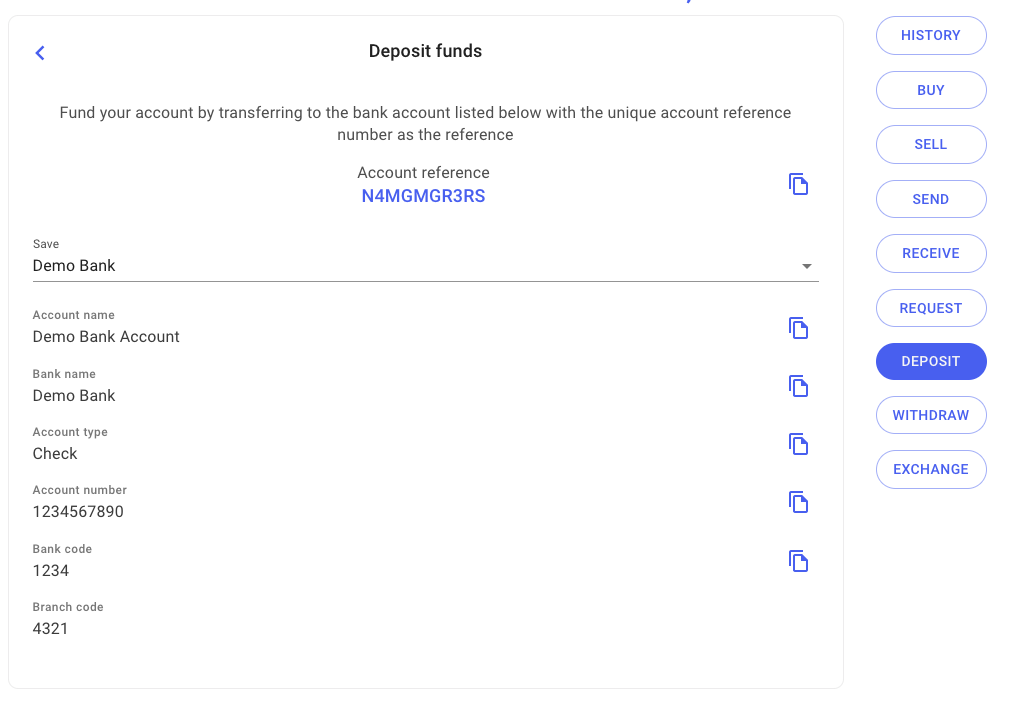Open the Exchange option
Image resolution: width=1018 pixels, height=711 pixels.
(x=930, y=469)
